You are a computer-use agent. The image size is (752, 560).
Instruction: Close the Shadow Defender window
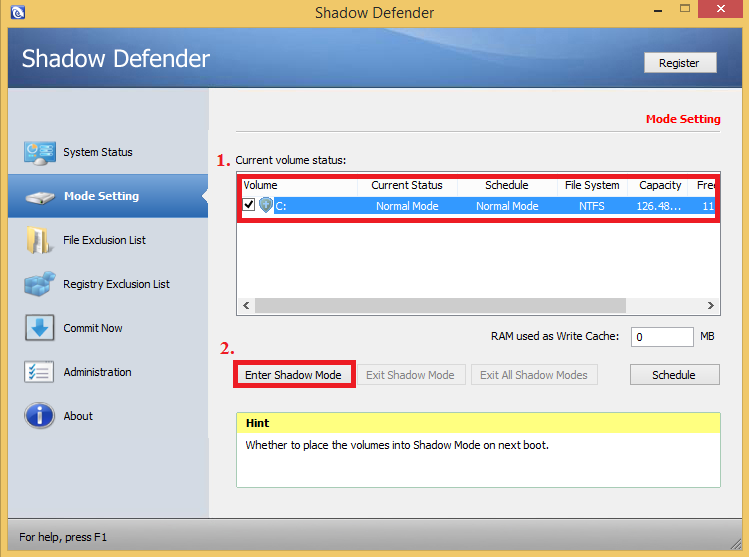point(720,9)
